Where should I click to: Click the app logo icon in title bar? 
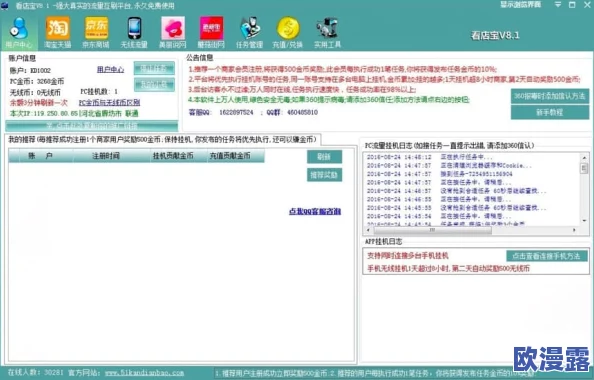click(x=5, y=5)
